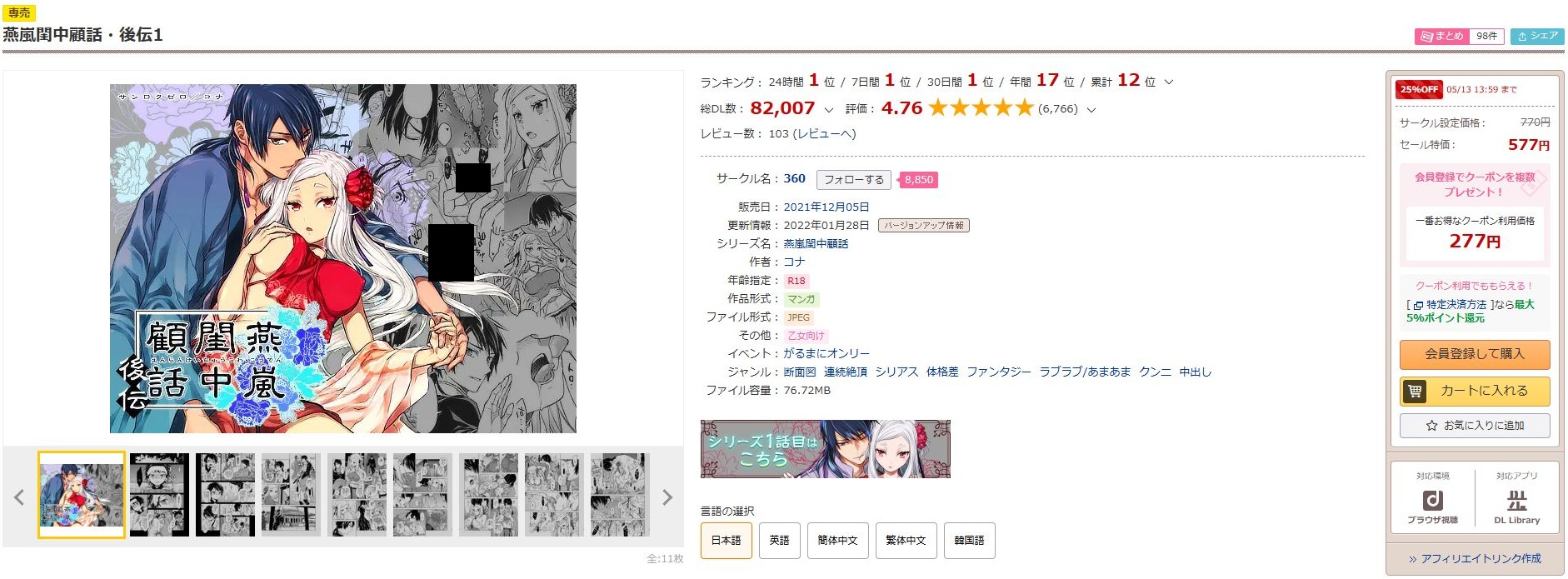The width and height of the screenshot is (1568, 579).
Task: Click 会員登録して購入 purchase button
Action: click(x=1474, y=354)
